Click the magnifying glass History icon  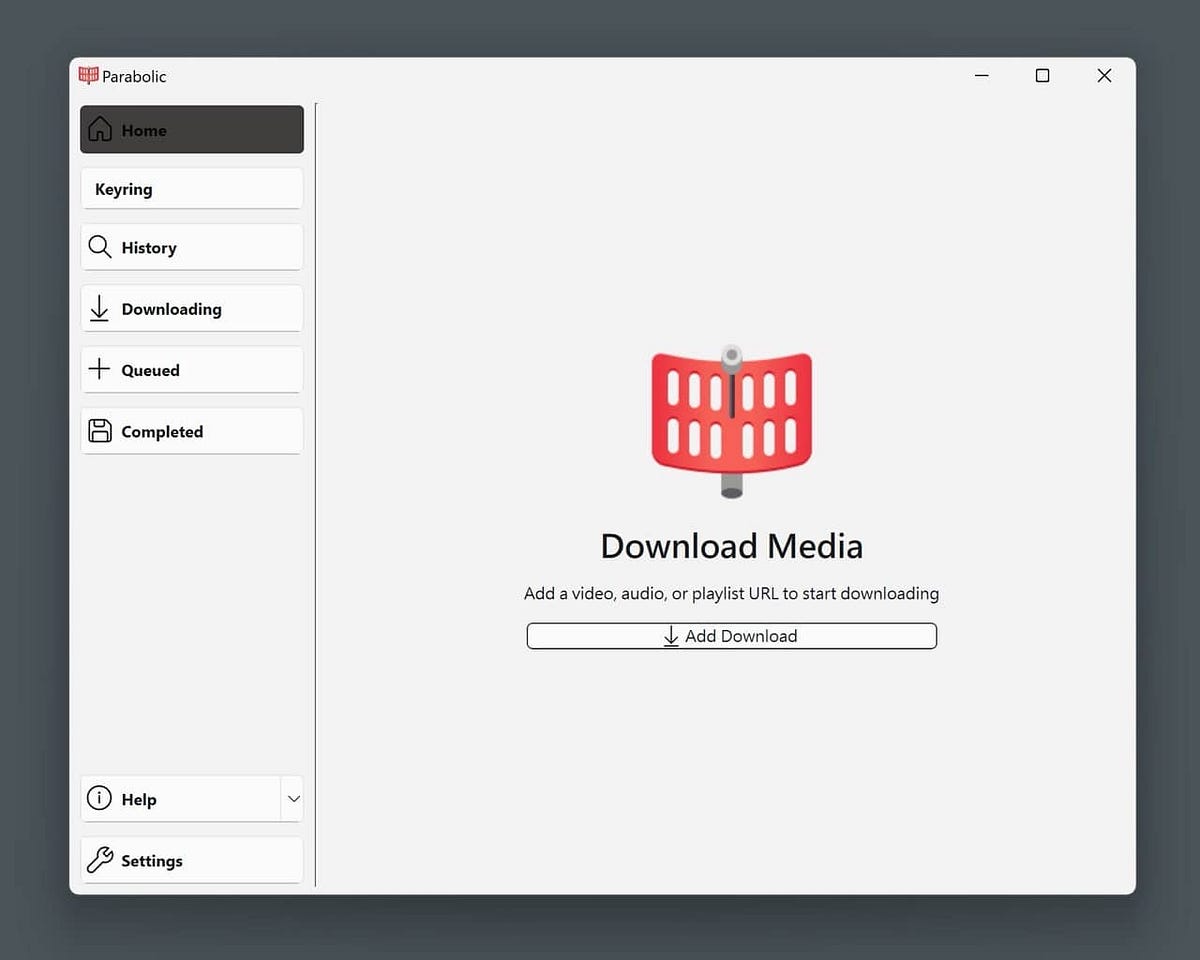100,247
